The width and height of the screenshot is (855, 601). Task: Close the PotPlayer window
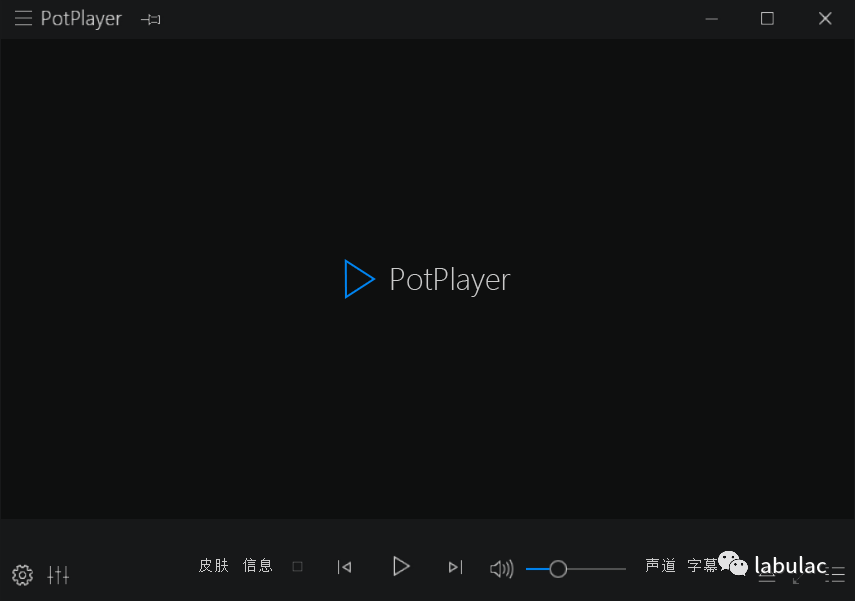point(825,19)
